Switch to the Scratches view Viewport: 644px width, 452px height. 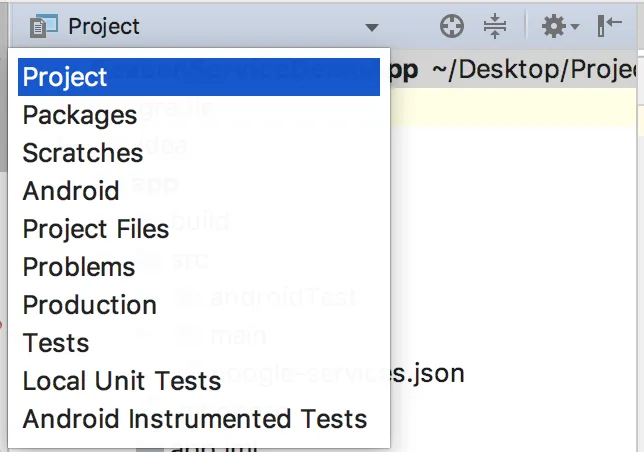83,153
